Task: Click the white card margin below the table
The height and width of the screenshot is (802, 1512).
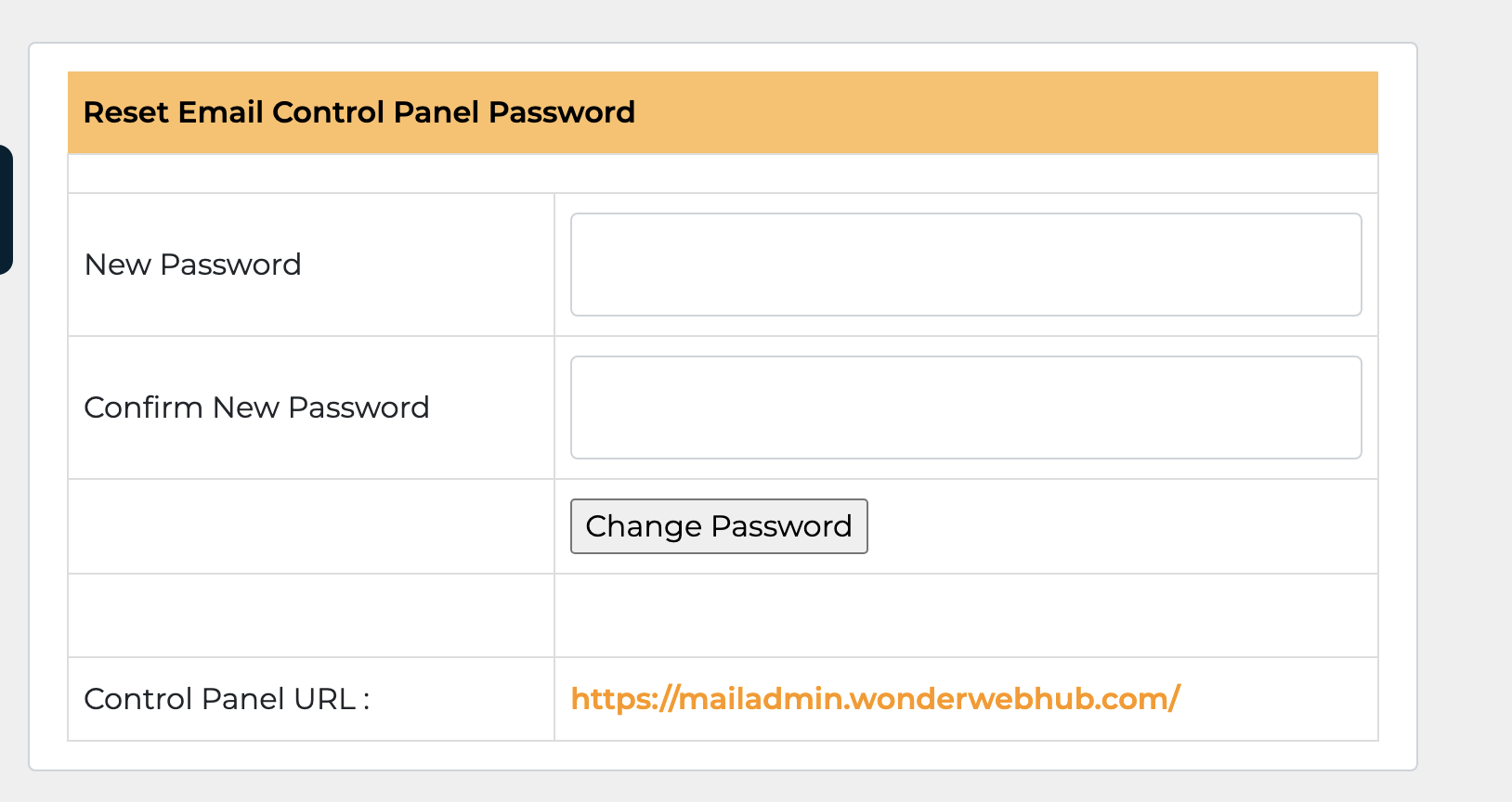Action: pos(723,756)
